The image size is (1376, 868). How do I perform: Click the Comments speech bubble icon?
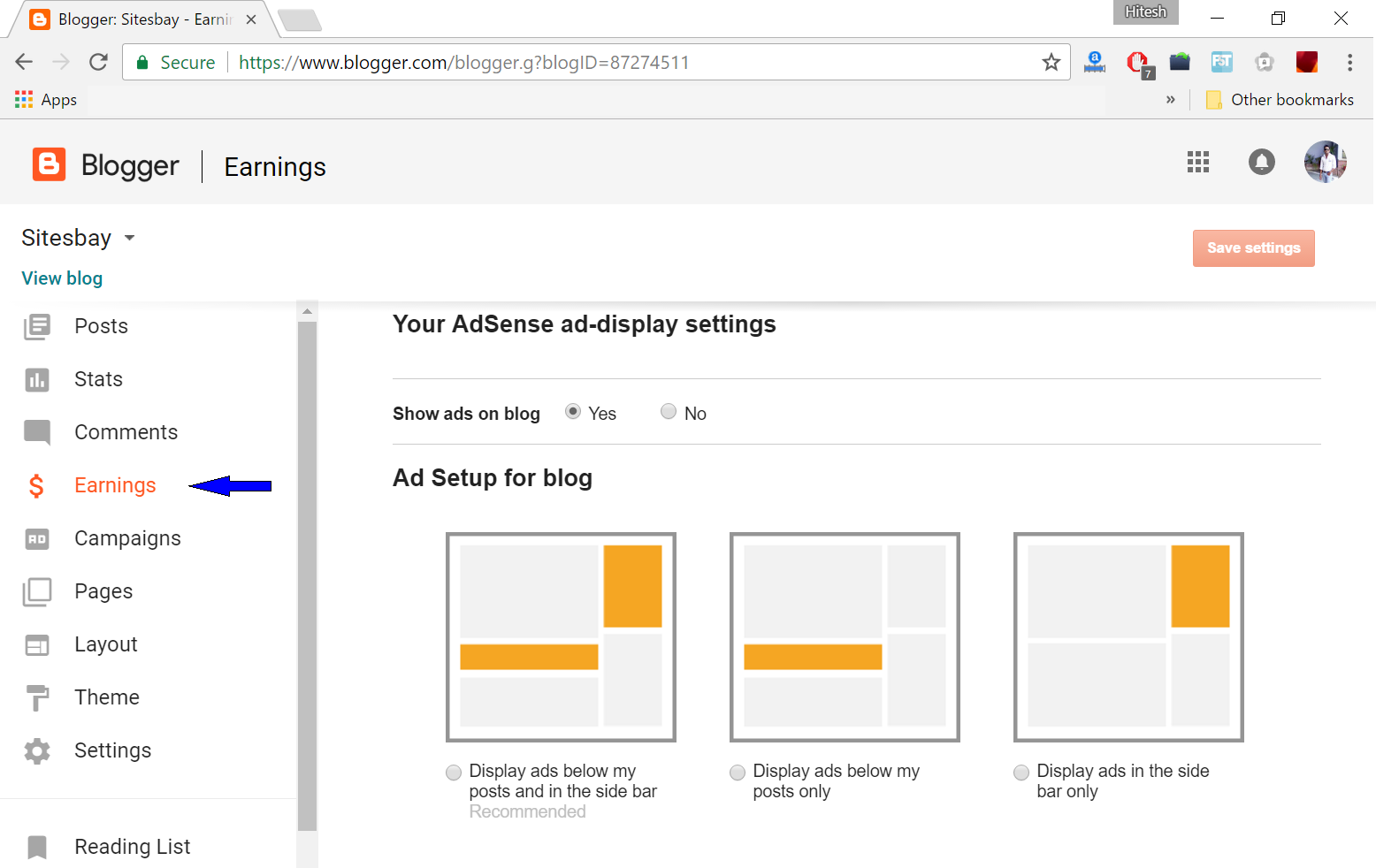click(x=37, y=432)
